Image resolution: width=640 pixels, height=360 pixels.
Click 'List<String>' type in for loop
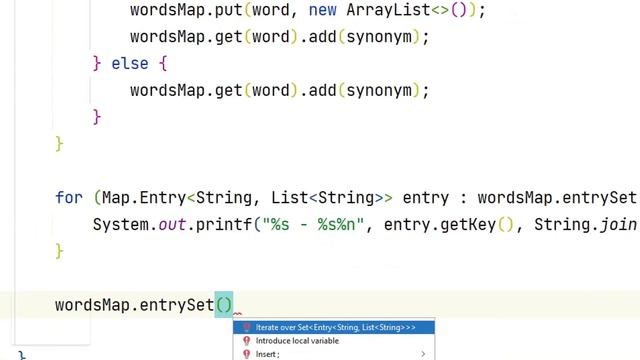pyautogui.click(x=327, y=198)
